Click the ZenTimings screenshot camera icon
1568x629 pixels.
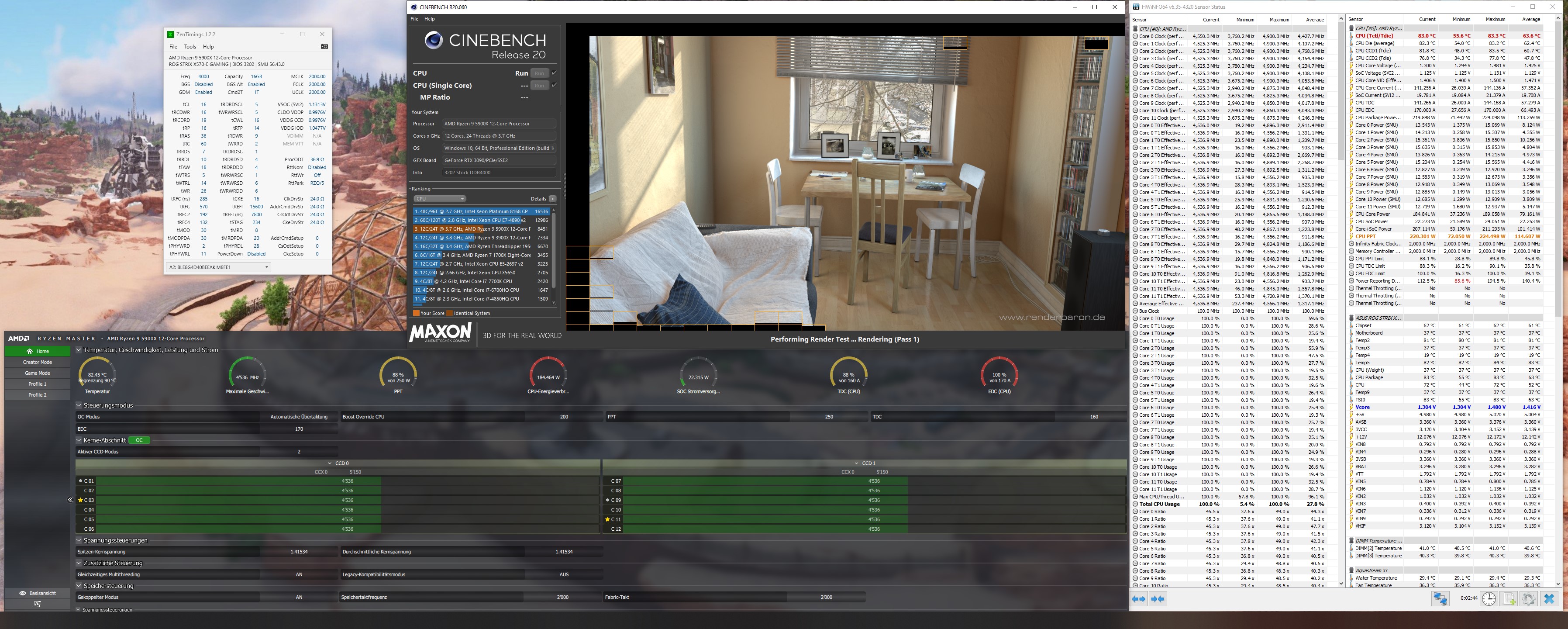(324, 46)
